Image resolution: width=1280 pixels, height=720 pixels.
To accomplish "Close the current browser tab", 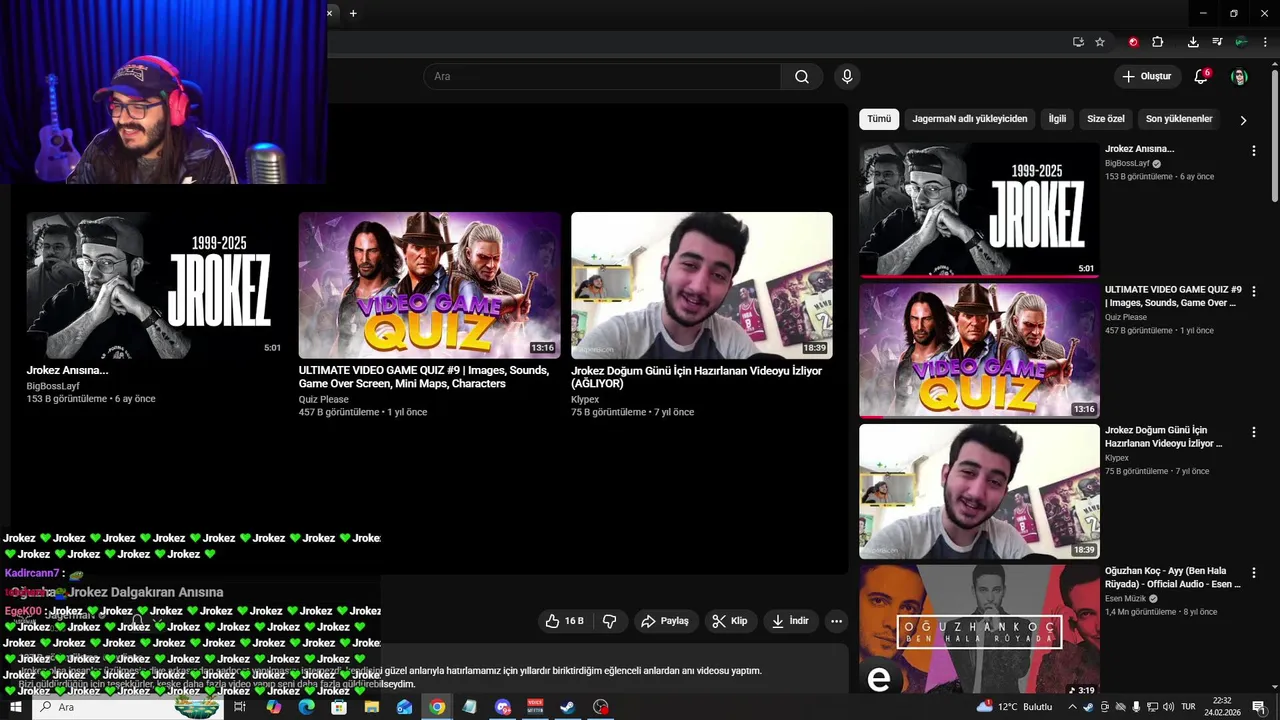I will (x=329, y=13).
